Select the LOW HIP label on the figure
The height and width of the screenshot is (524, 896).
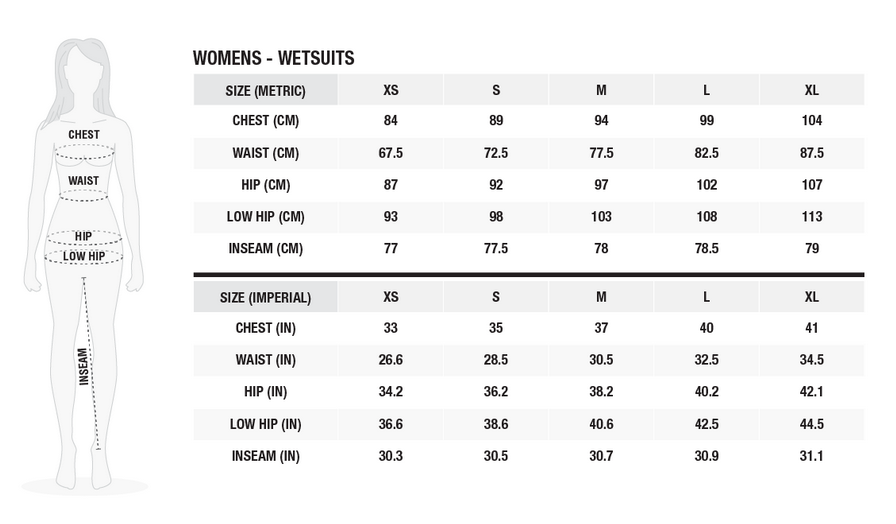84,256
